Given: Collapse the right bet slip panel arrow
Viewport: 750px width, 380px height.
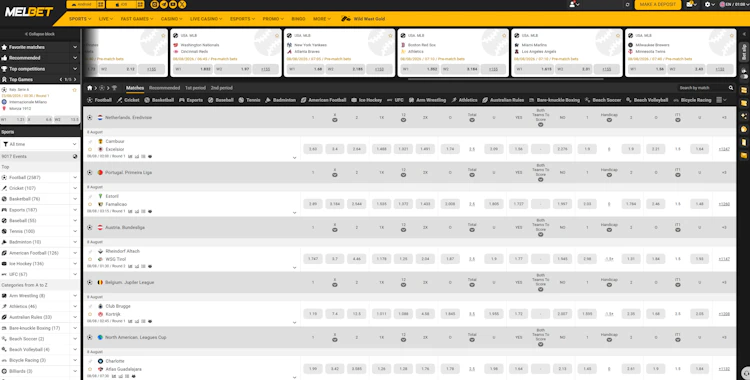Looking at the screenshot, I should tap(744, 34).
